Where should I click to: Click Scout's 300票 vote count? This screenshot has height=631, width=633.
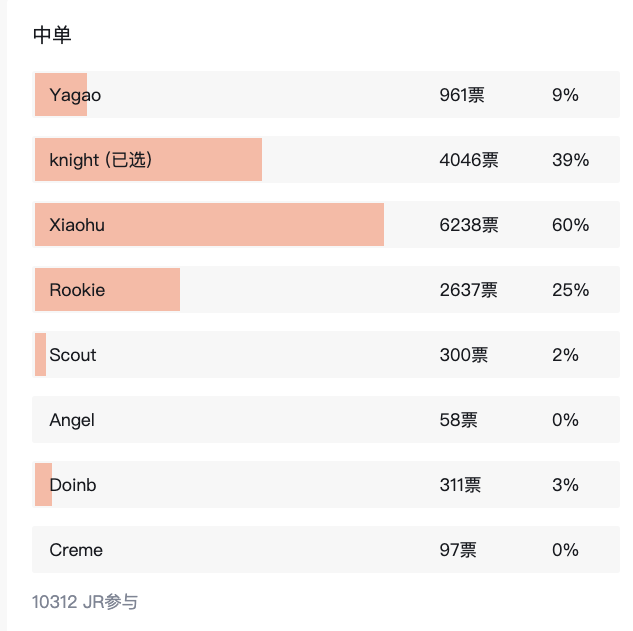464,355
